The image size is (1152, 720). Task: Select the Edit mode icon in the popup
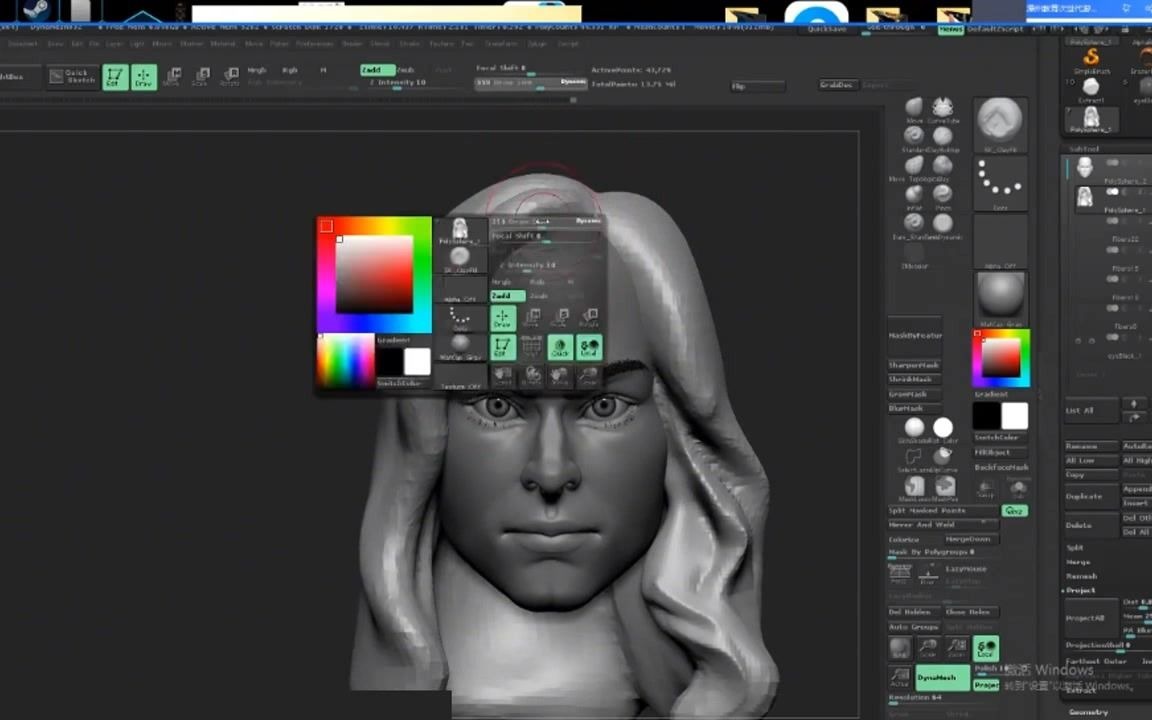502,346
